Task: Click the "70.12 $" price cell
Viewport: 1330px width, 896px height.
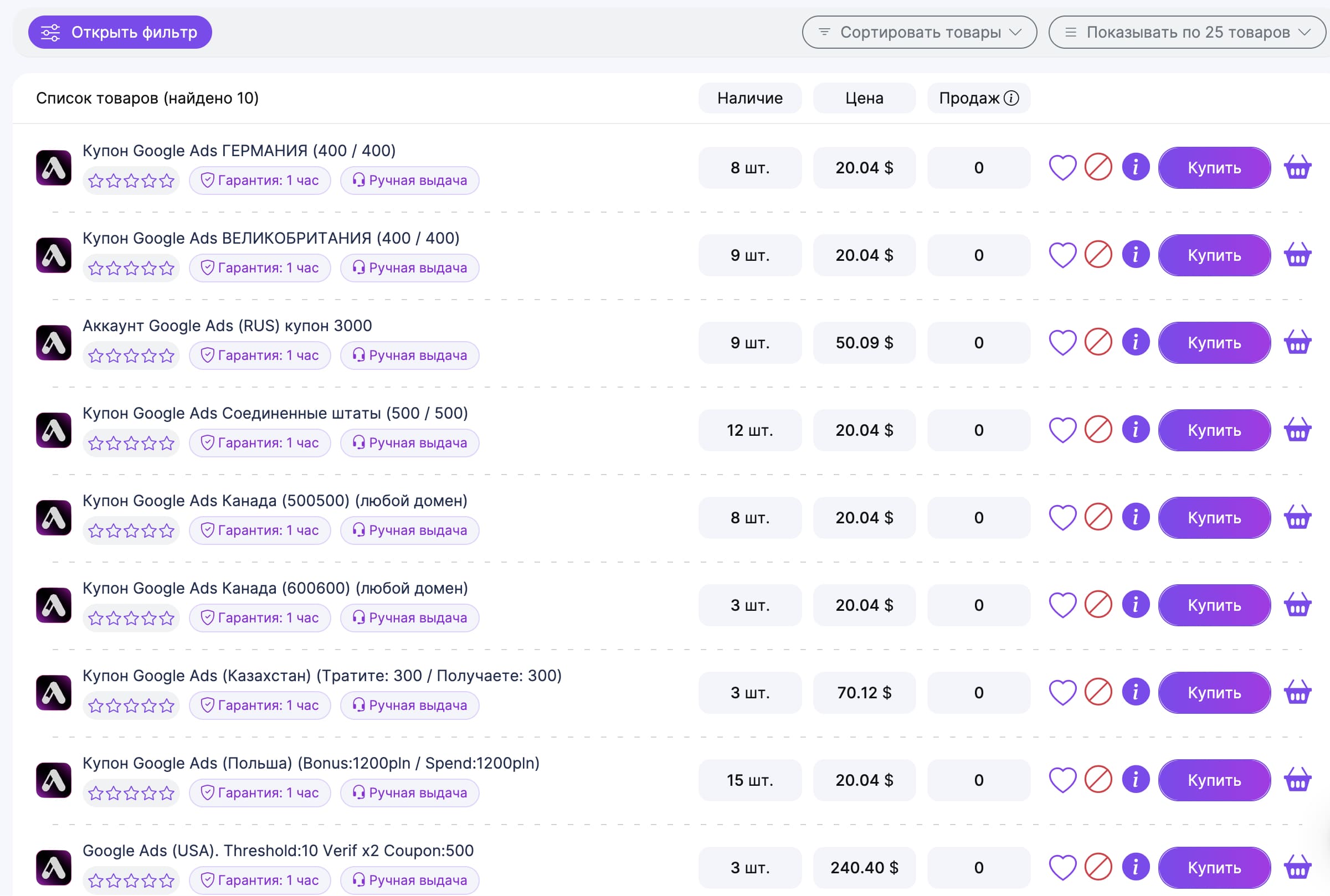Action: click(864, 693)
